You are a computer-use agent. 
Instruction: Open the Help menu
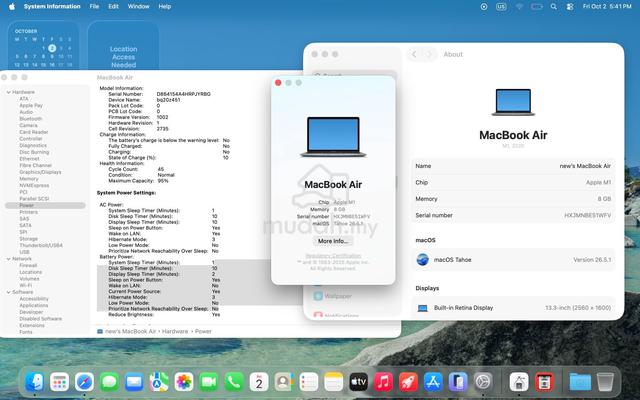[x=164, y=7]
